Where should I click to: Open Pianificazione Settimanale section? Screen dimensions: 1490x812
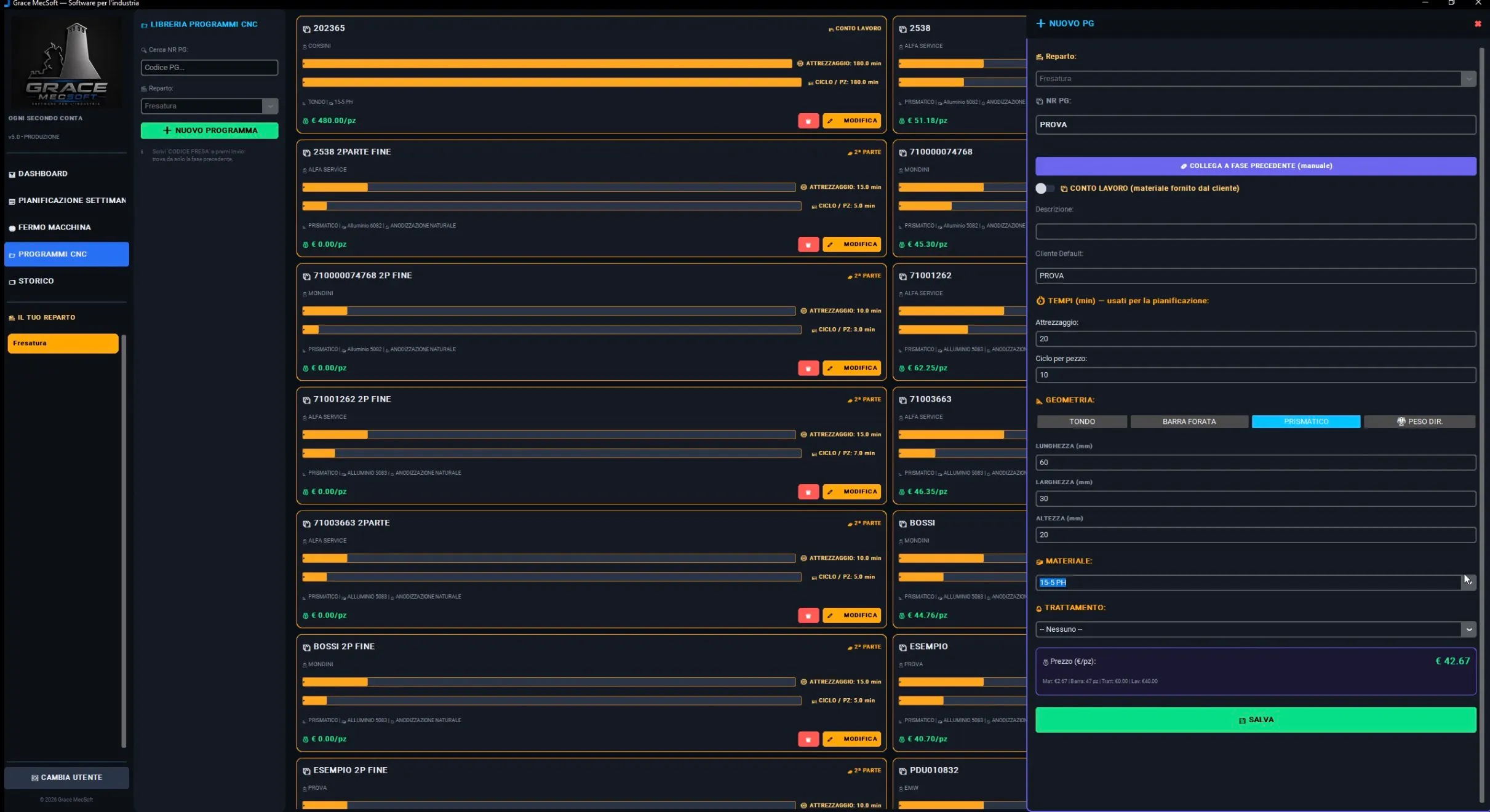pos(66,201)
